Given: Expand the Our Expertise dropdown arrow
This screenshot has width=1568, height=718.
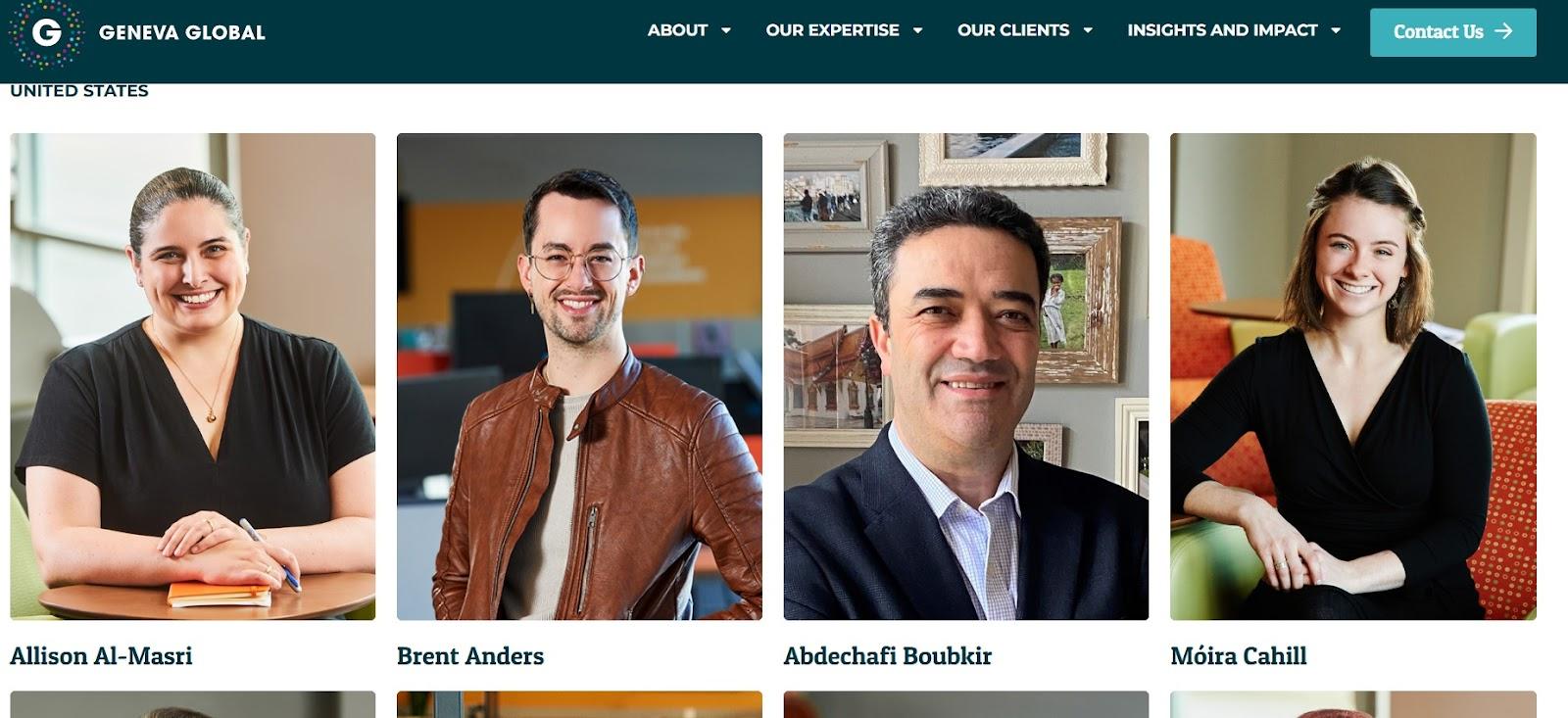Looking at the screenshot, I should tap(917, 30).
